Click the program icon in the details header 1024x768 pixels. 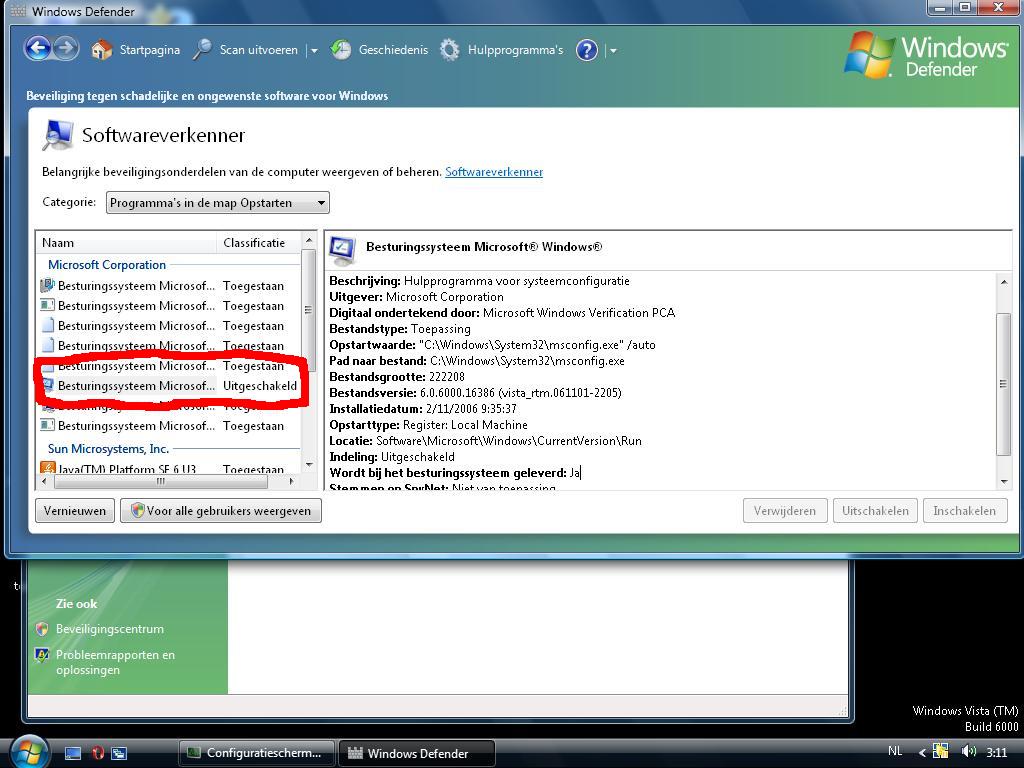(343, 249)
